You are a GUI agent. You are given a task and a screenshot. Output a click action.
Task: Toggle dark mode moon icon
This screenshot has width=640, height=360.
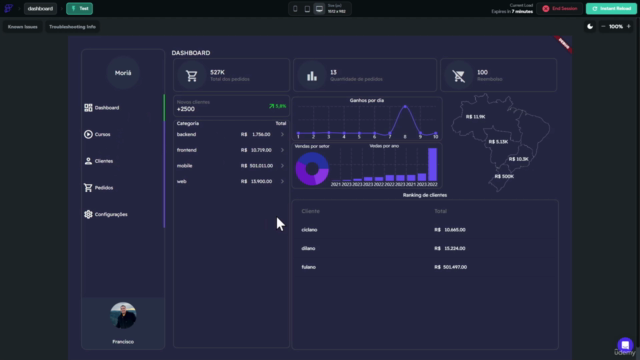tap(590, 27)
